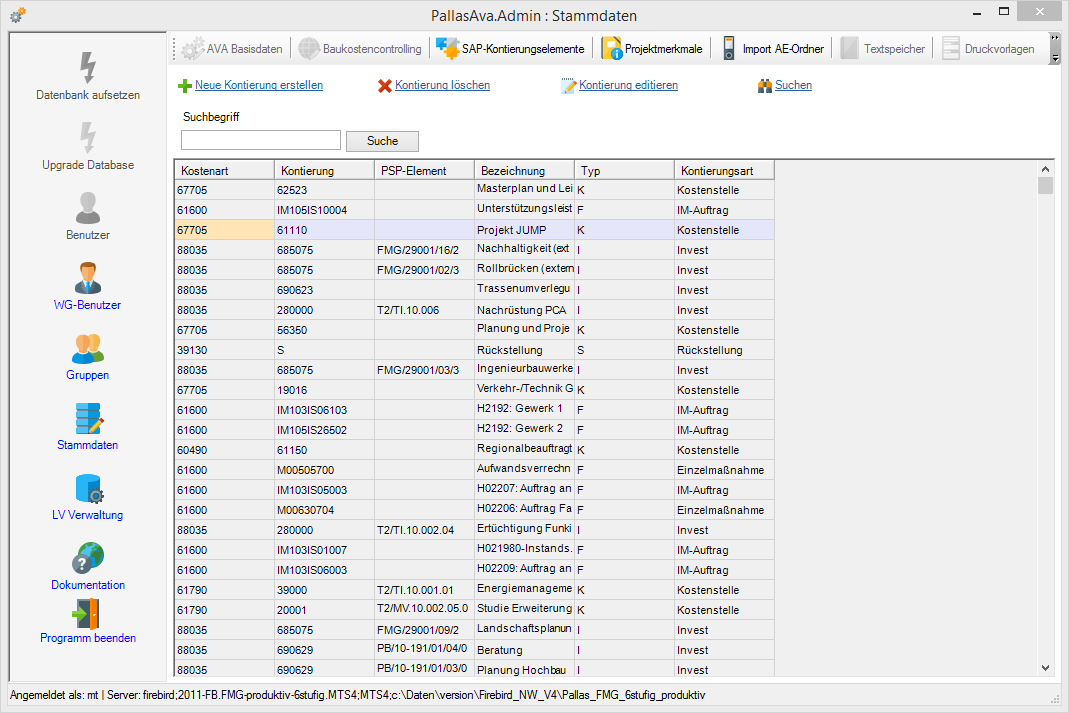1069x713 pixels.
Task: Sort by Kontierung column header
Action: [325, 170]
